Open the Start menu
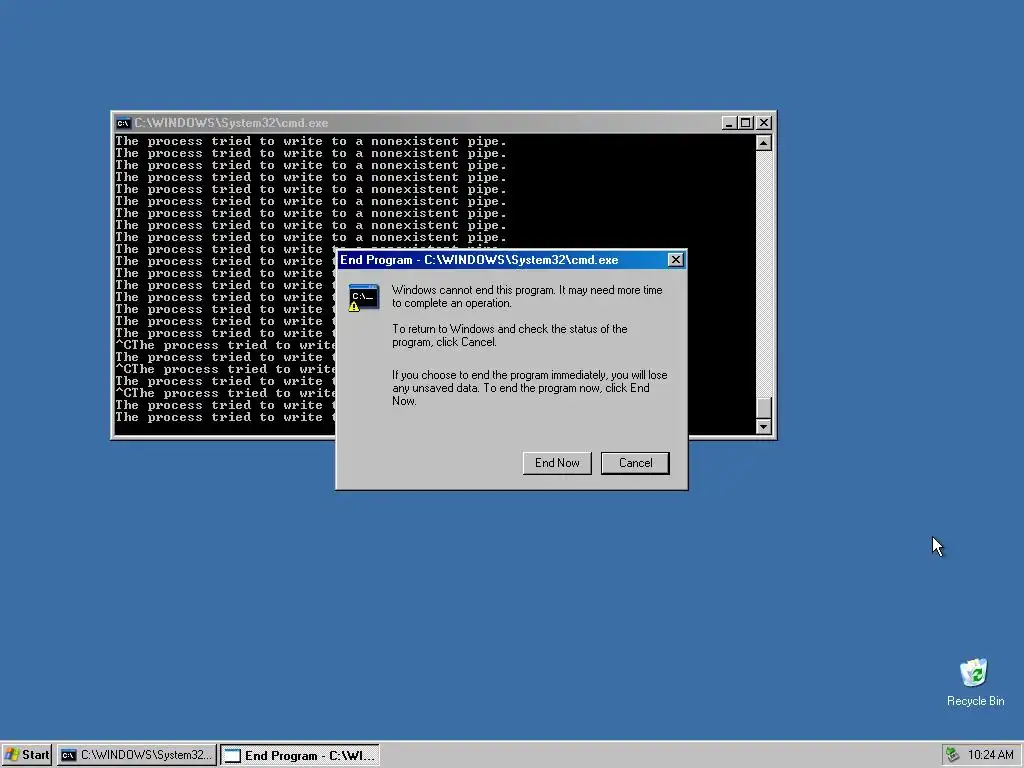 27,755
